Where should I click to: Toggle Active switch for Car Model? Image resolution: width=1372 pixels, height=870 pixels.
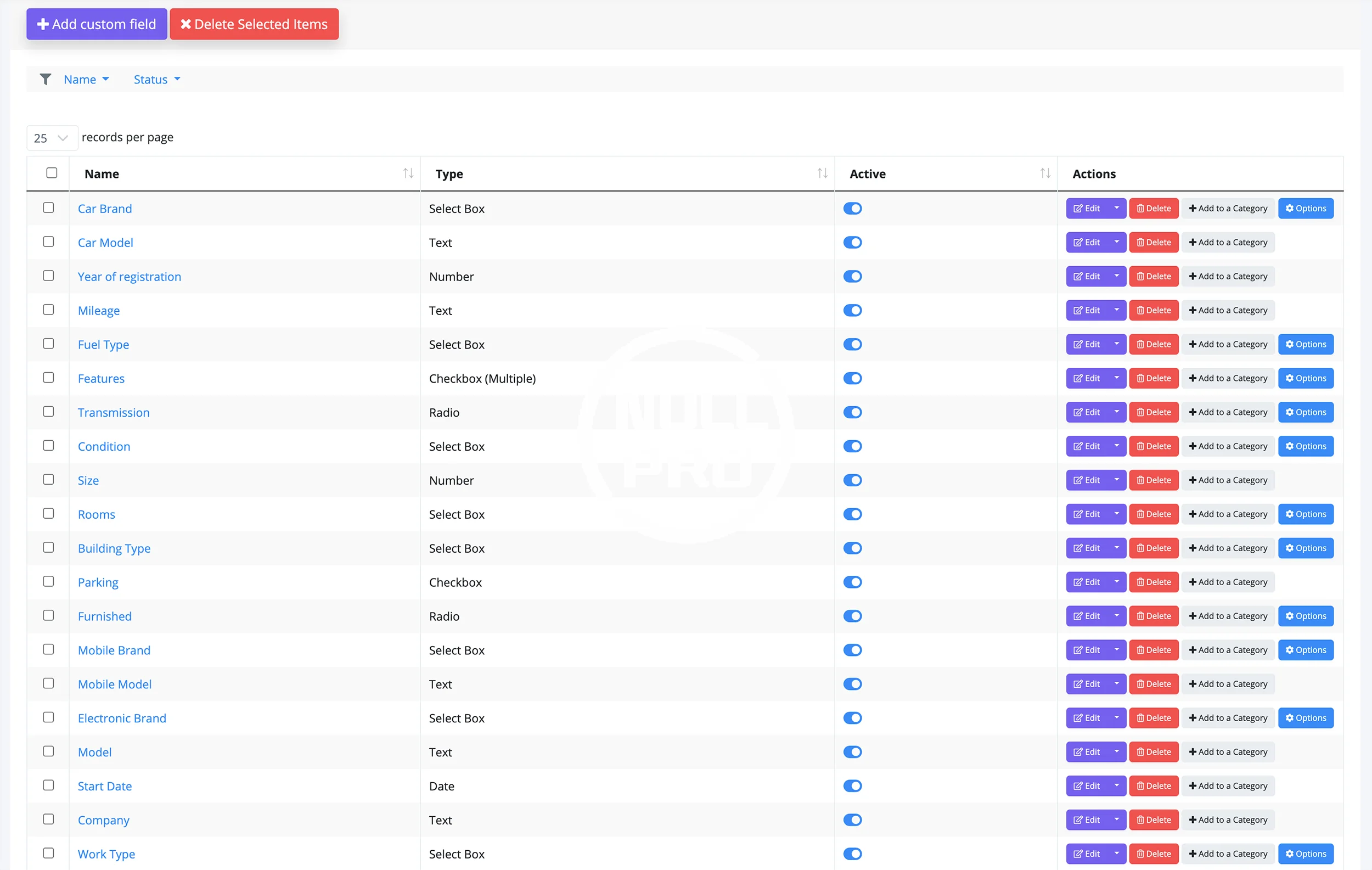852,243
